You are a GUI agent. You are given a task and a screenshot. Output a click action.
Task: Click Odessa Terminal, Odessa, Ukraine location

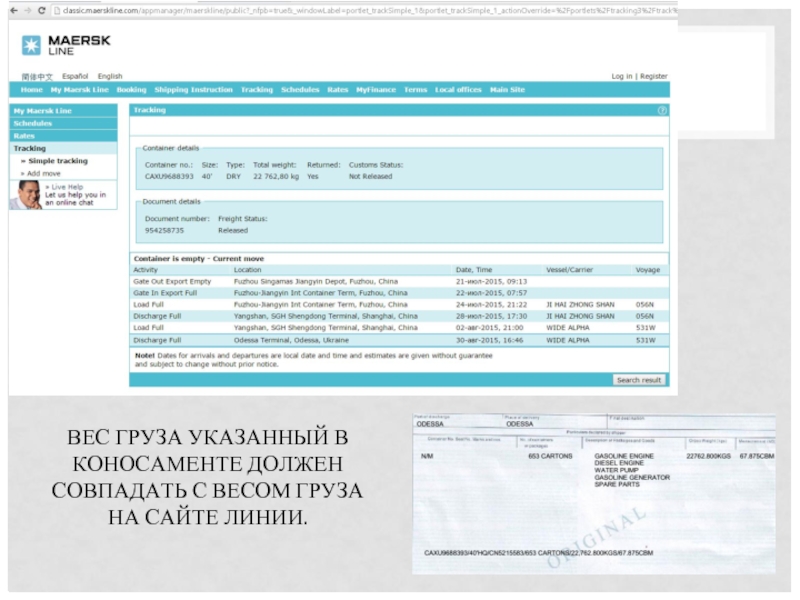point(291,340)
